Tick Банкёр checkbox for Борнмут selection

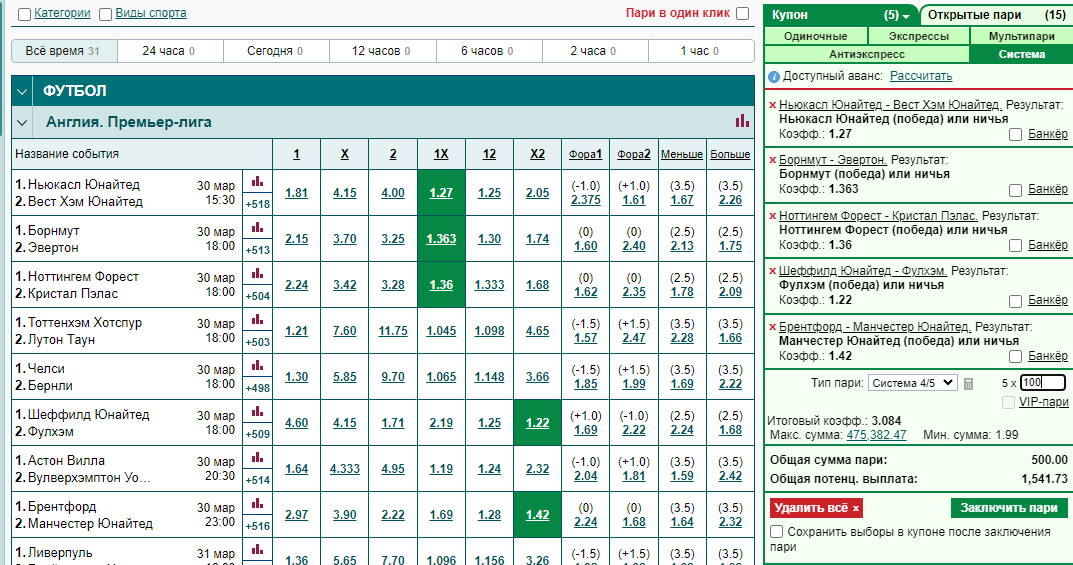(x=1016, y=190)
